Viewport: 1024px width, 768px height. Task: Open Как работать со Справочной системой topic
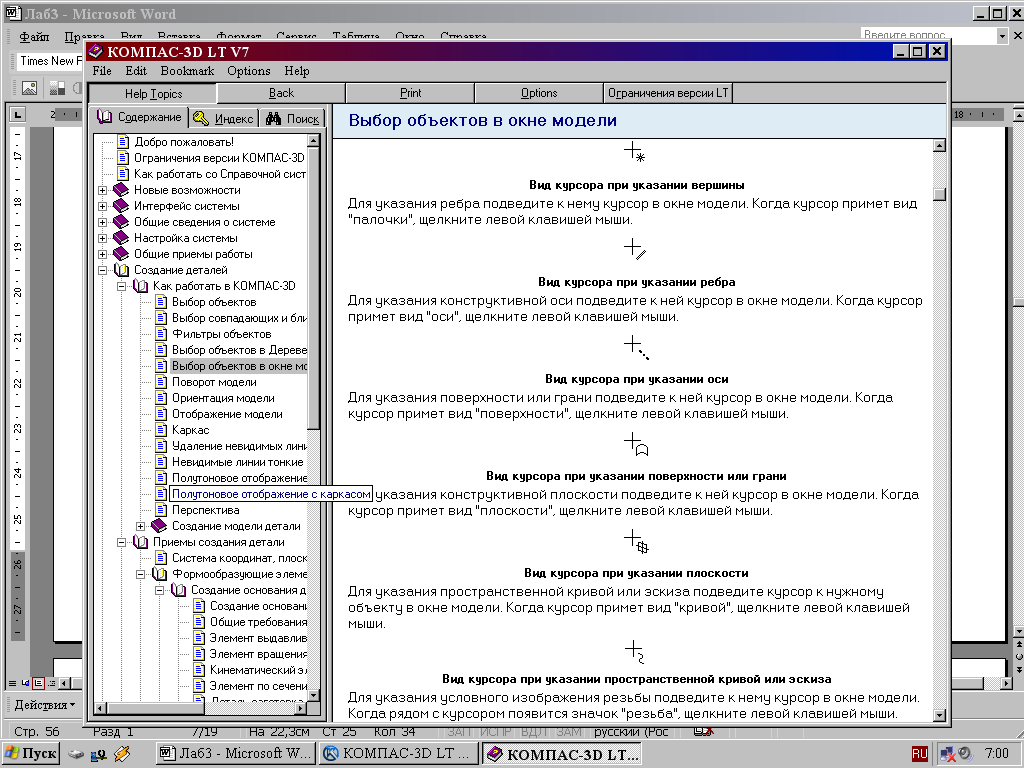click(219, 174)
